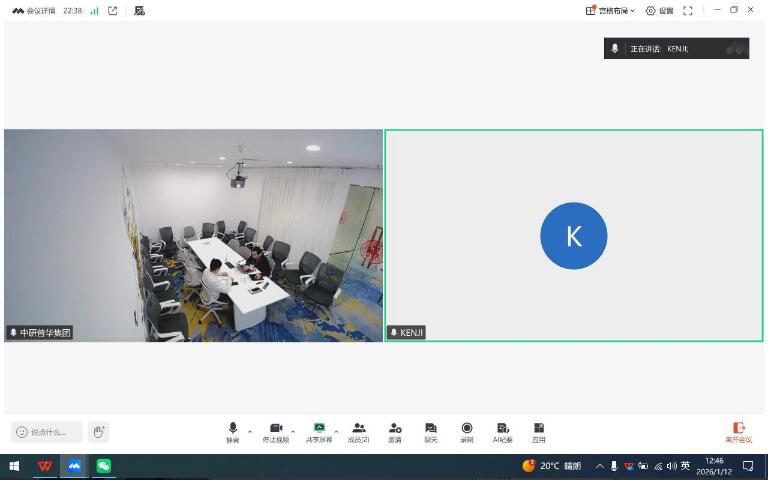Start recording the meeting

467,431
